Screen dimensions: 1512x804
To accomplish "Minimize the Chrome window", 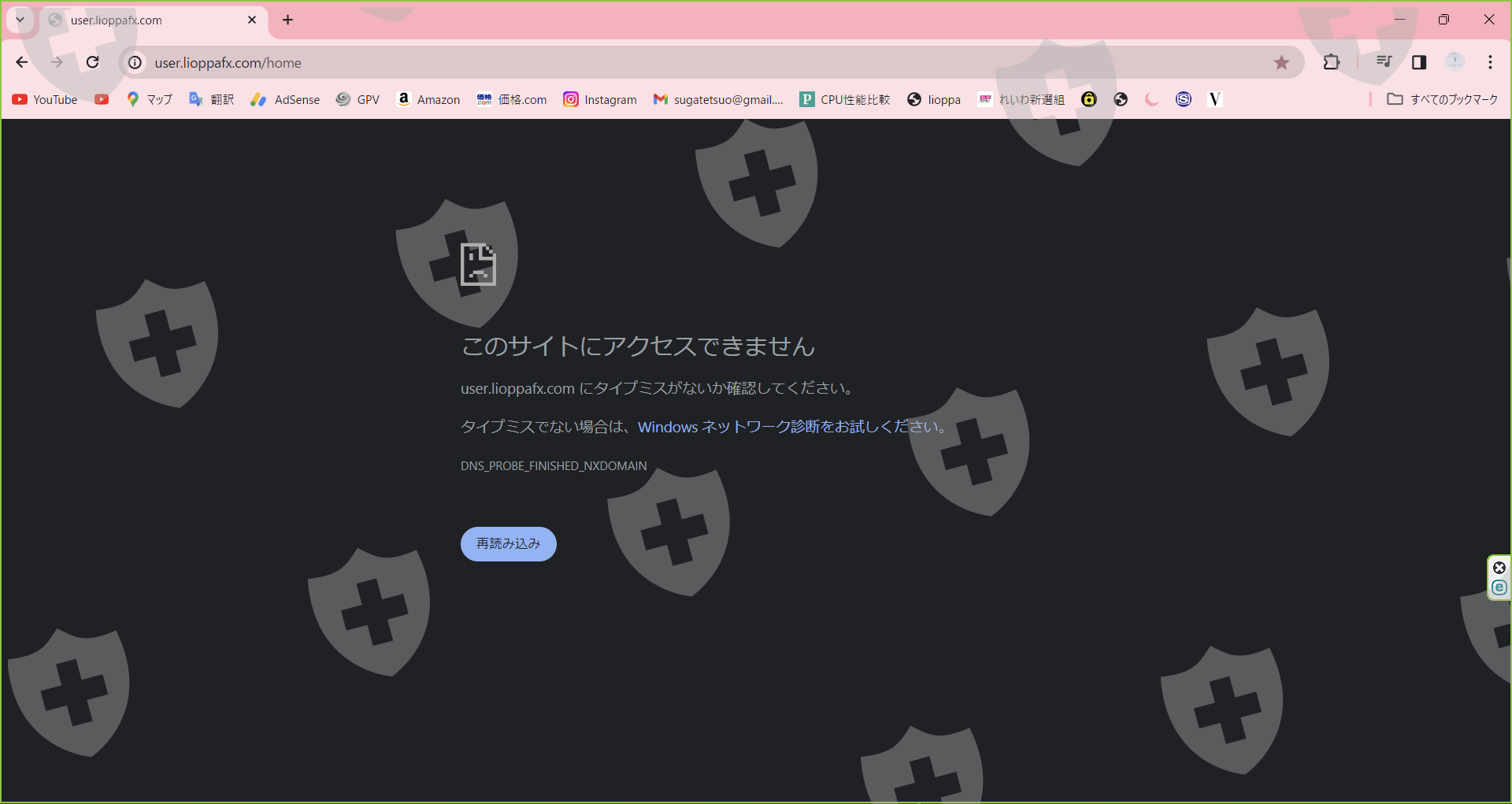I will click(1399, 20).
